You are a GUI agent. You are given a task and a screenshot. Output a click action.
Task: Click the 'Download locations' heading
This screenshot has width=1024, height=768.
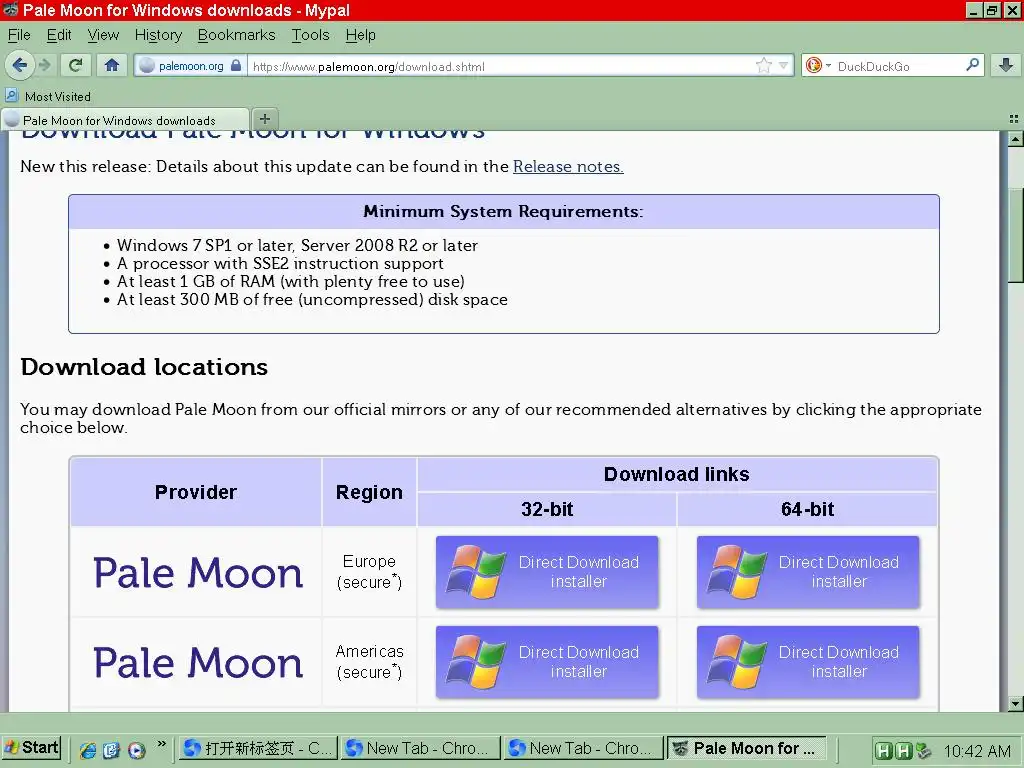(x=144, y=367)
